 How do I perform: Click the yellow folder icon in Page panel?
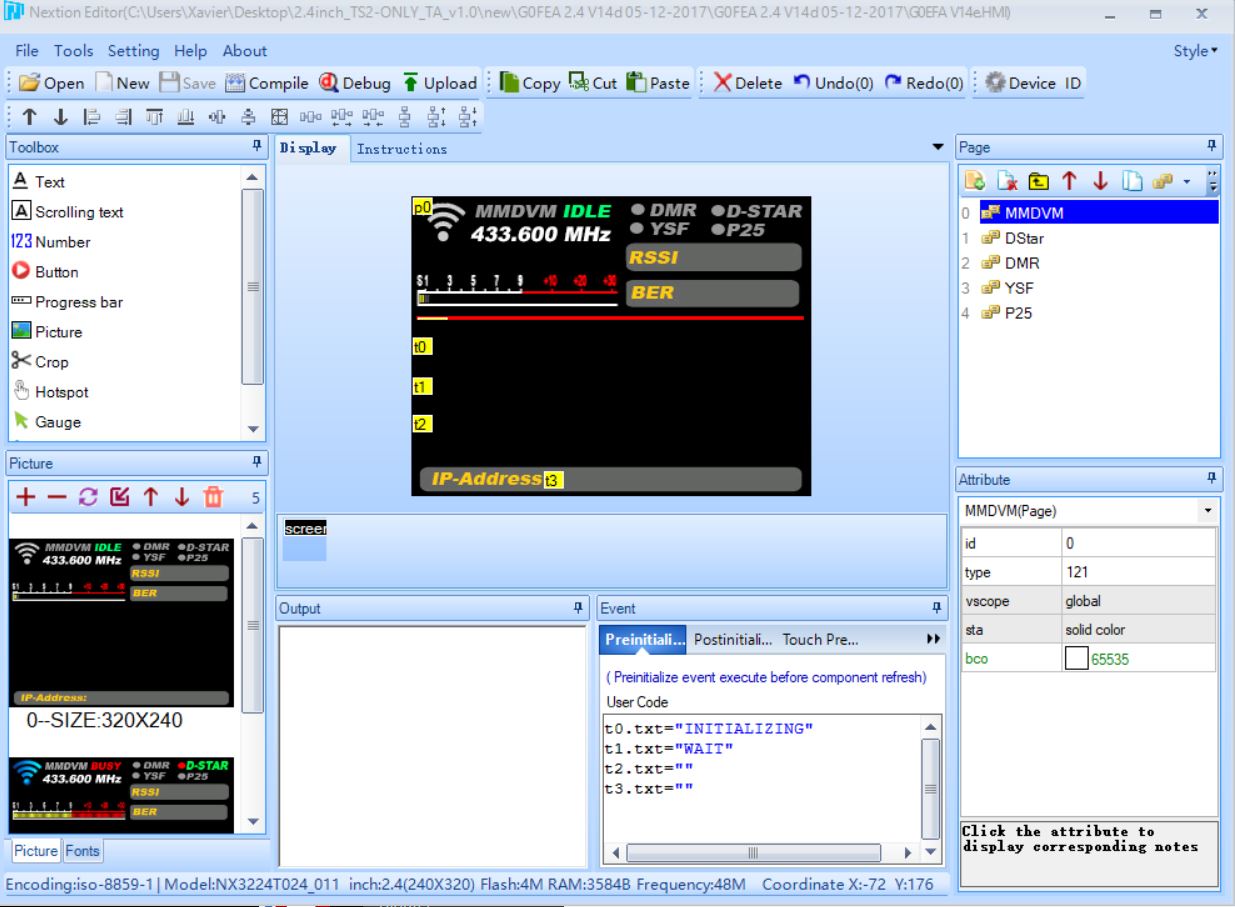pos(1038,182)
